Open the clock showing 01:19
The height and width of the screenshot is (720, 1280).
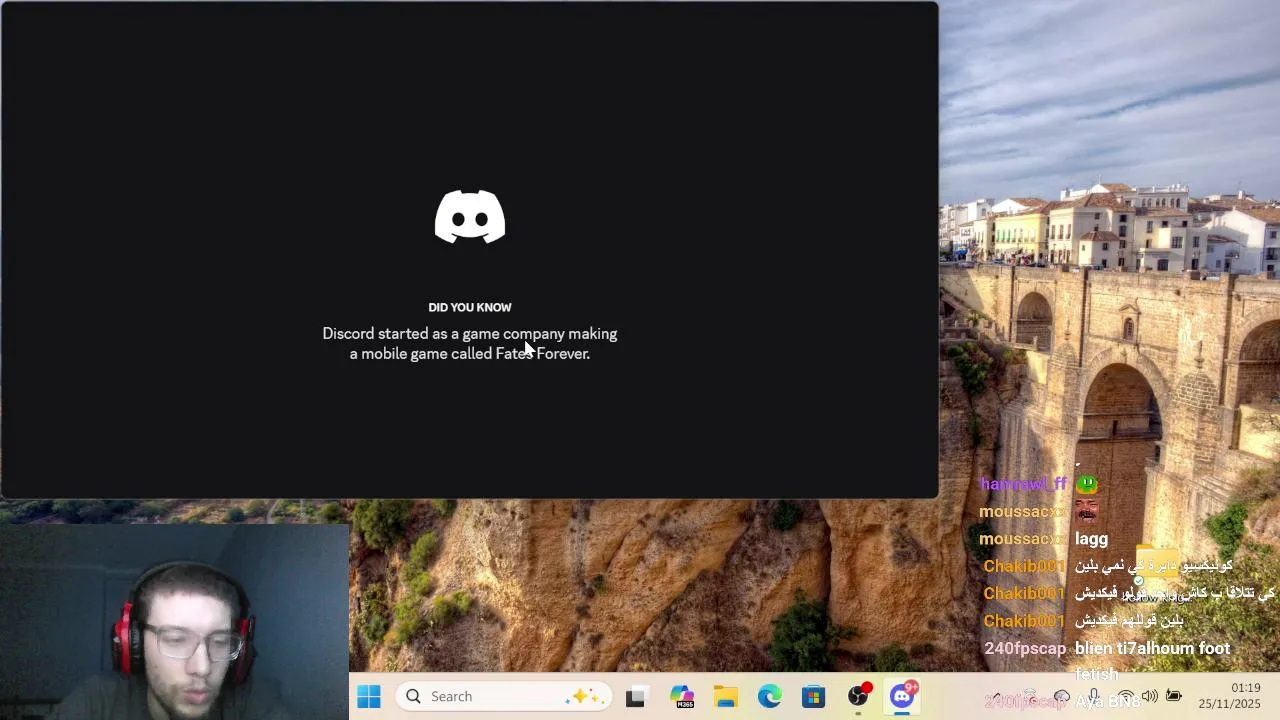[x=1230, y=696]
